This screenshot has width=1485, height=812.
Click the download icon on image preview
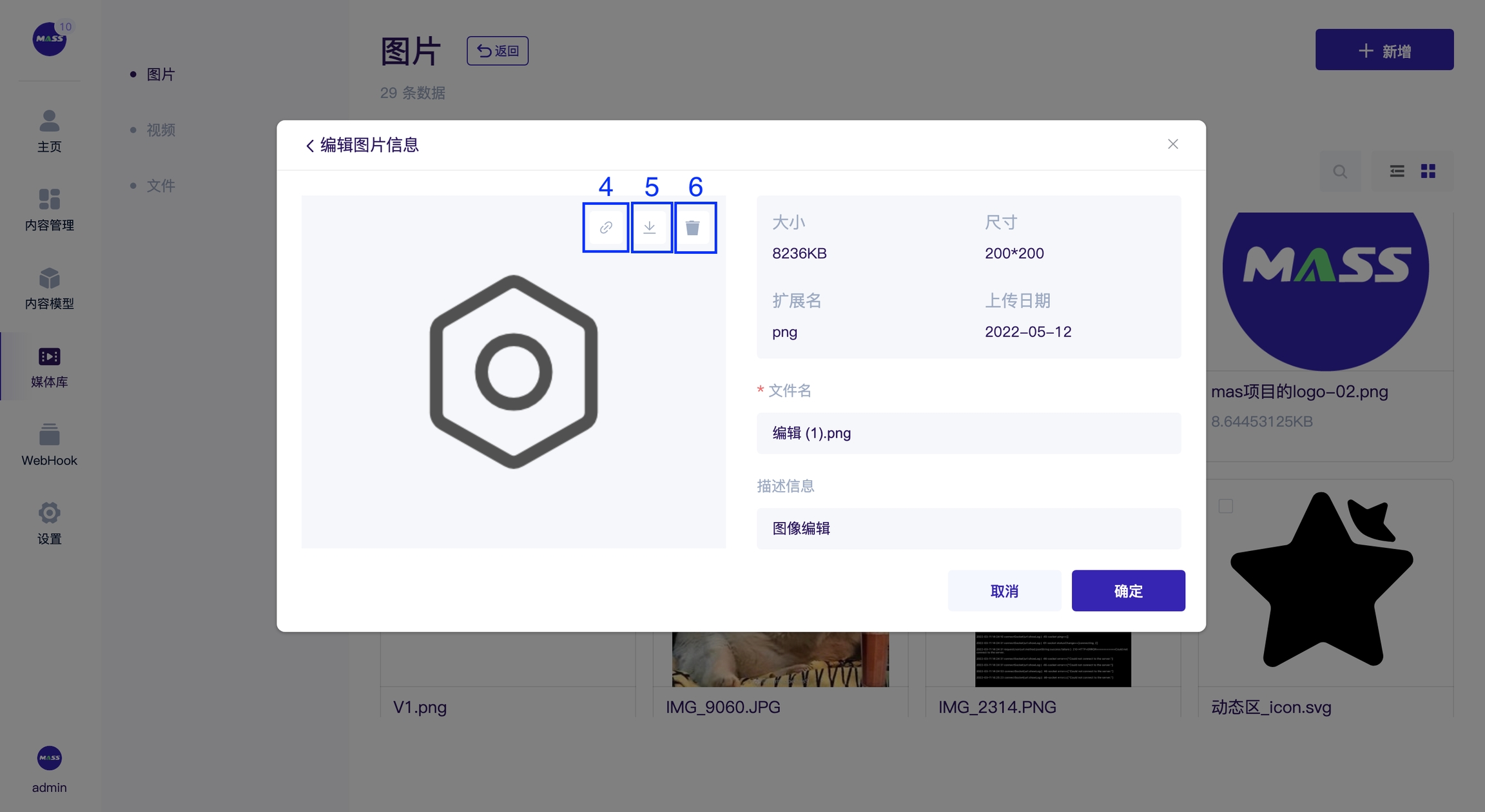(650, 227)
